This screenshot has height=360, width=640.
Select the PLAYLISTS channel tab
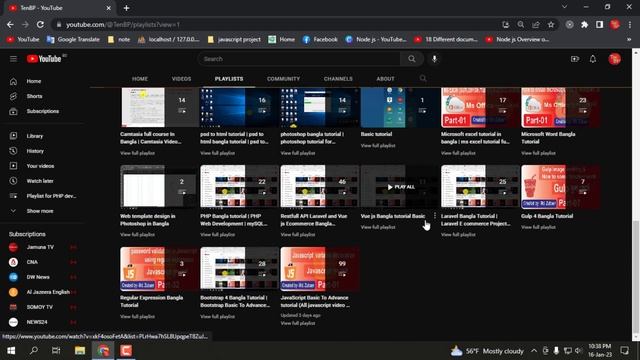229,79
